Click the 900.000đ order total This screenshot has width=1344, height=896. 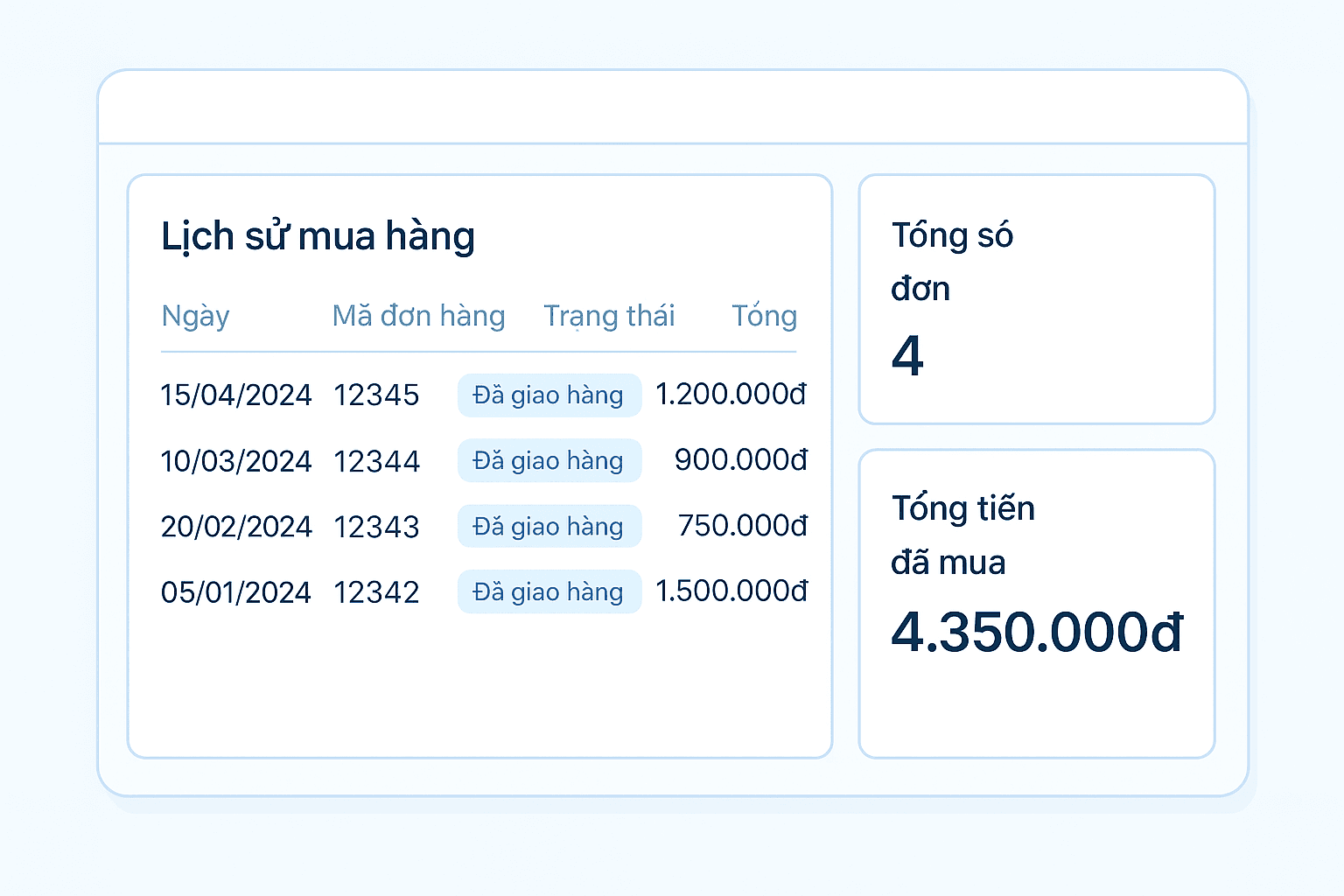click(740, 460)
